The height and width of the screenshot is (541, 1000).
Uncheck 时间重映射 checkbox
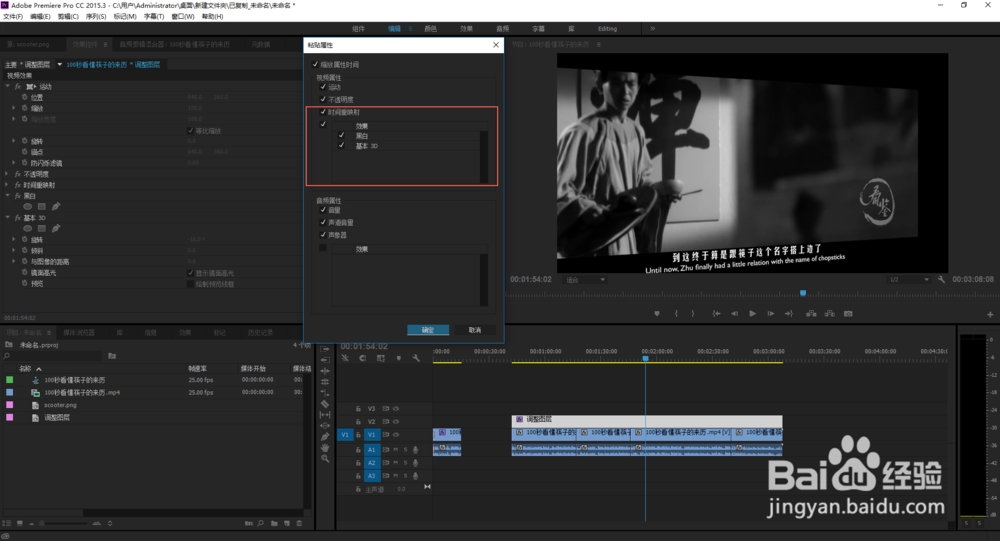point(323,112)
